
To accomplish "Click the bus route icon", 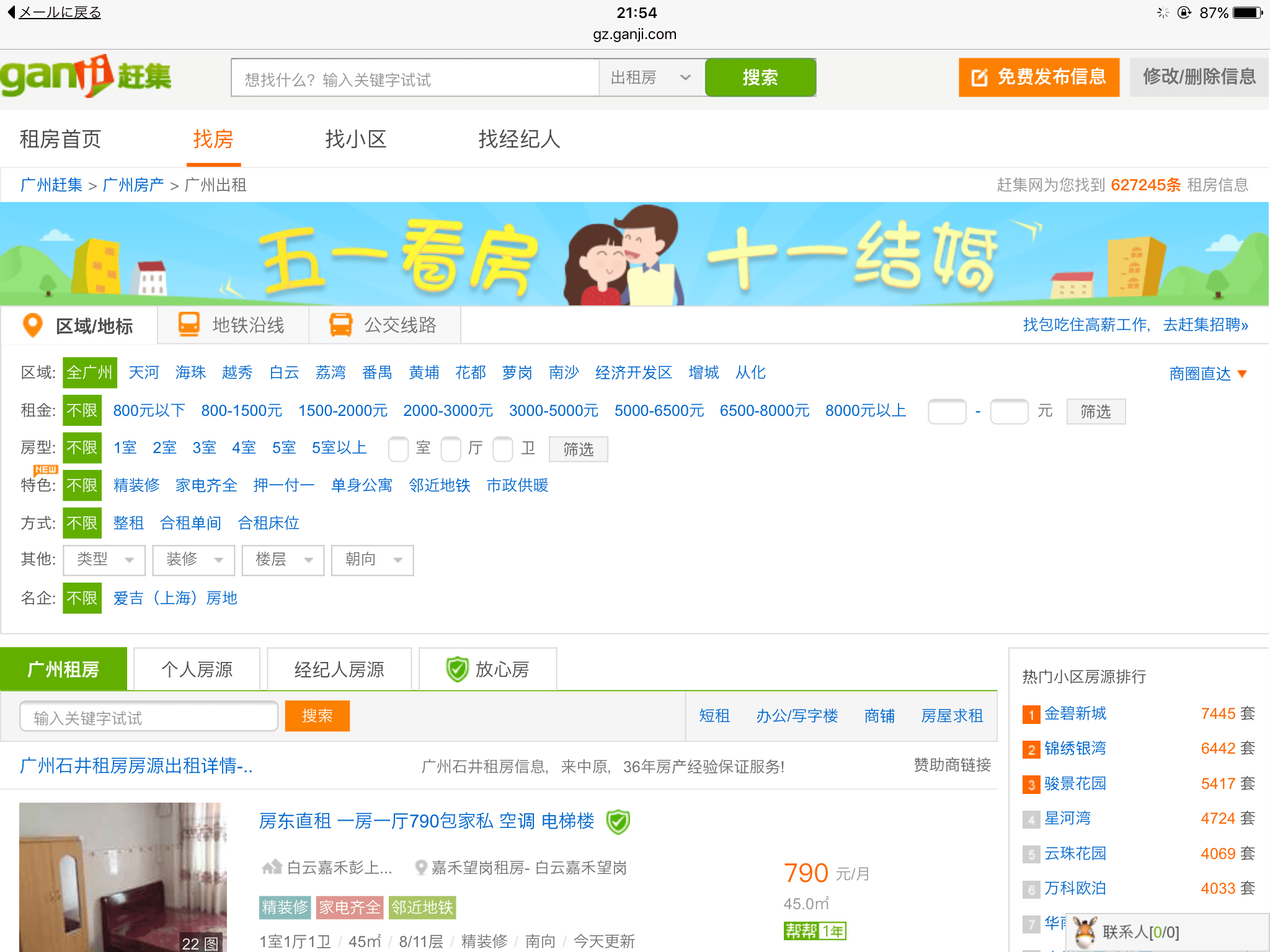I will 340,325.
